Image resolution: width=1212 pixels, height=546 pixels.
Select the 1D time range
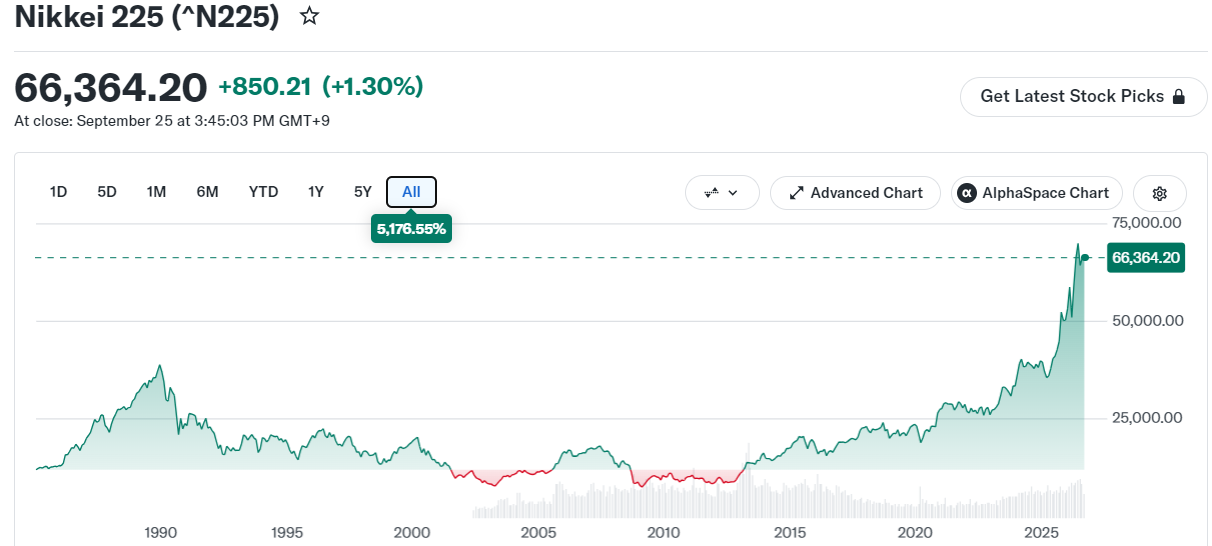click(58, 192)
